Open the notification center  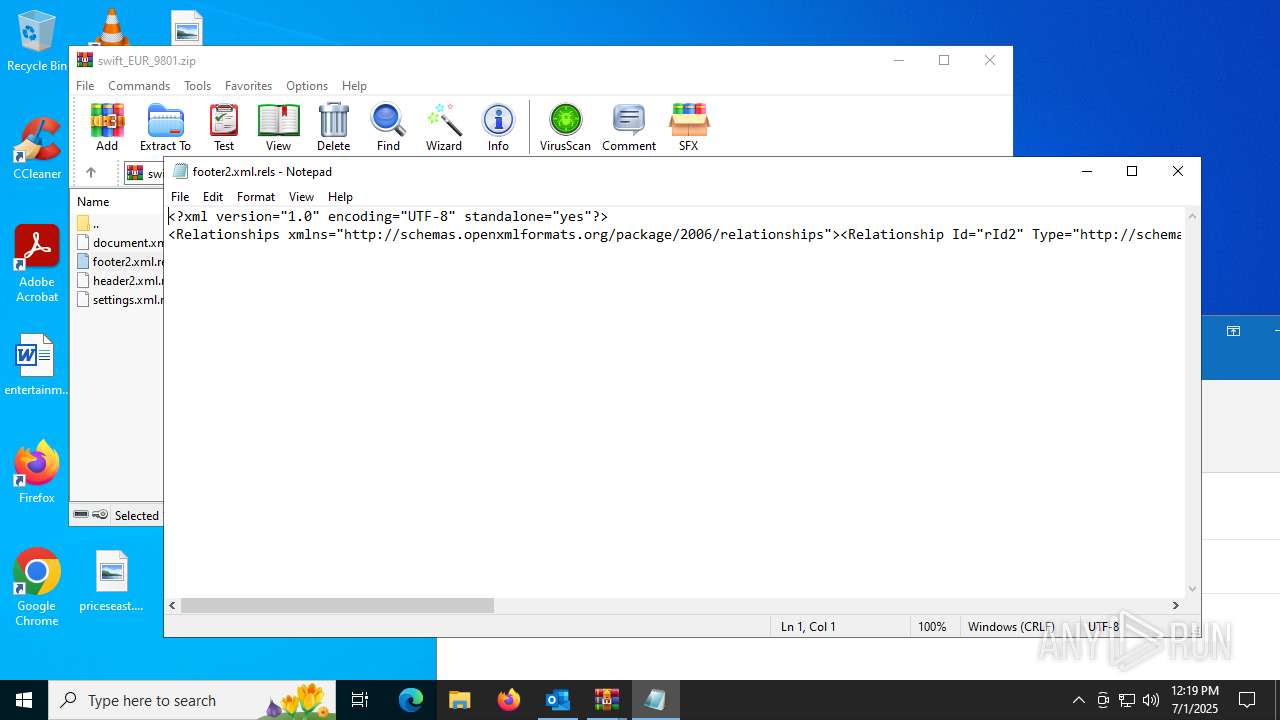tap(1247, 700)
